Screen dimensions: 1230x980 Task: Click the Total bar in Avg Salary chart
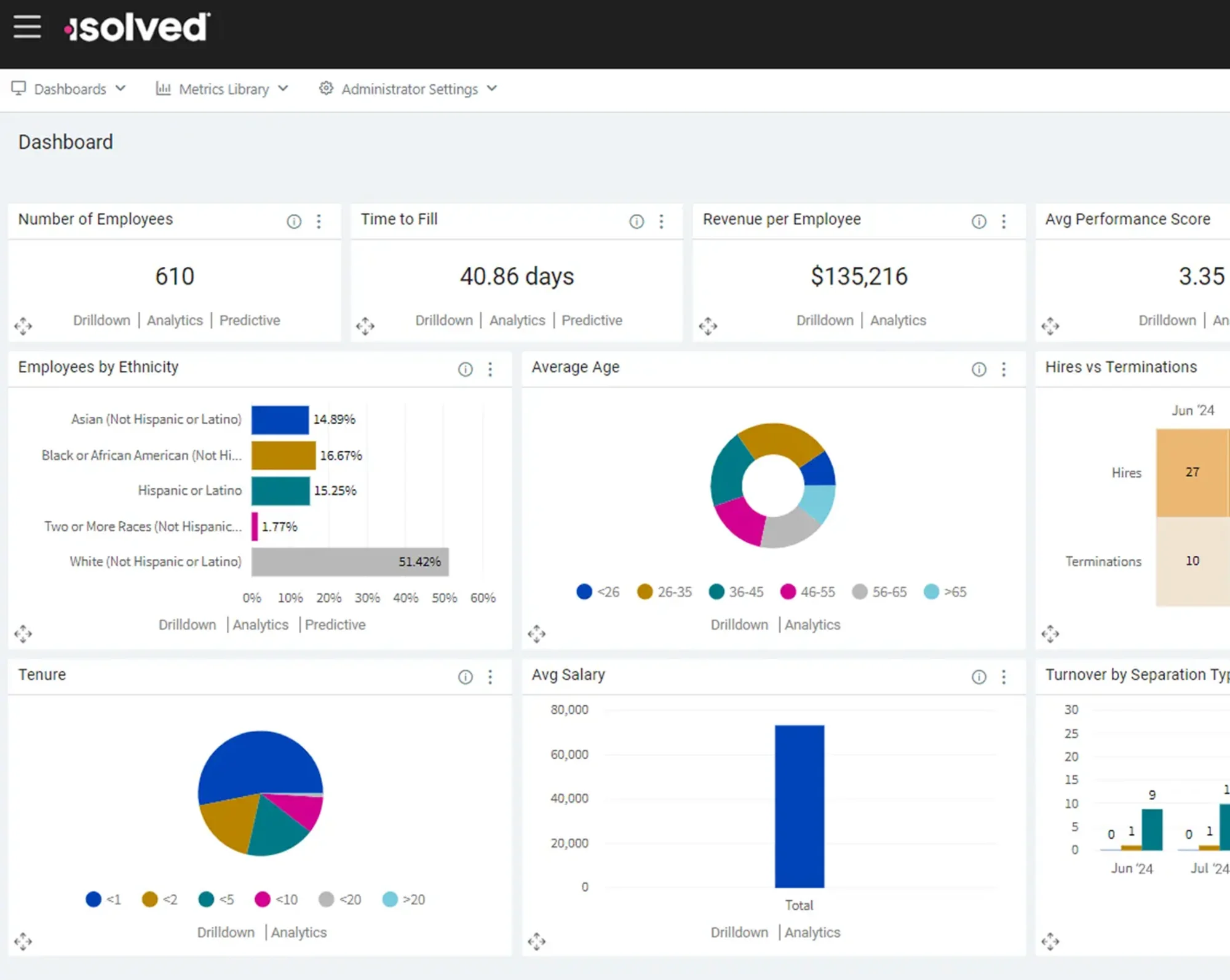[x=799, y=805]
